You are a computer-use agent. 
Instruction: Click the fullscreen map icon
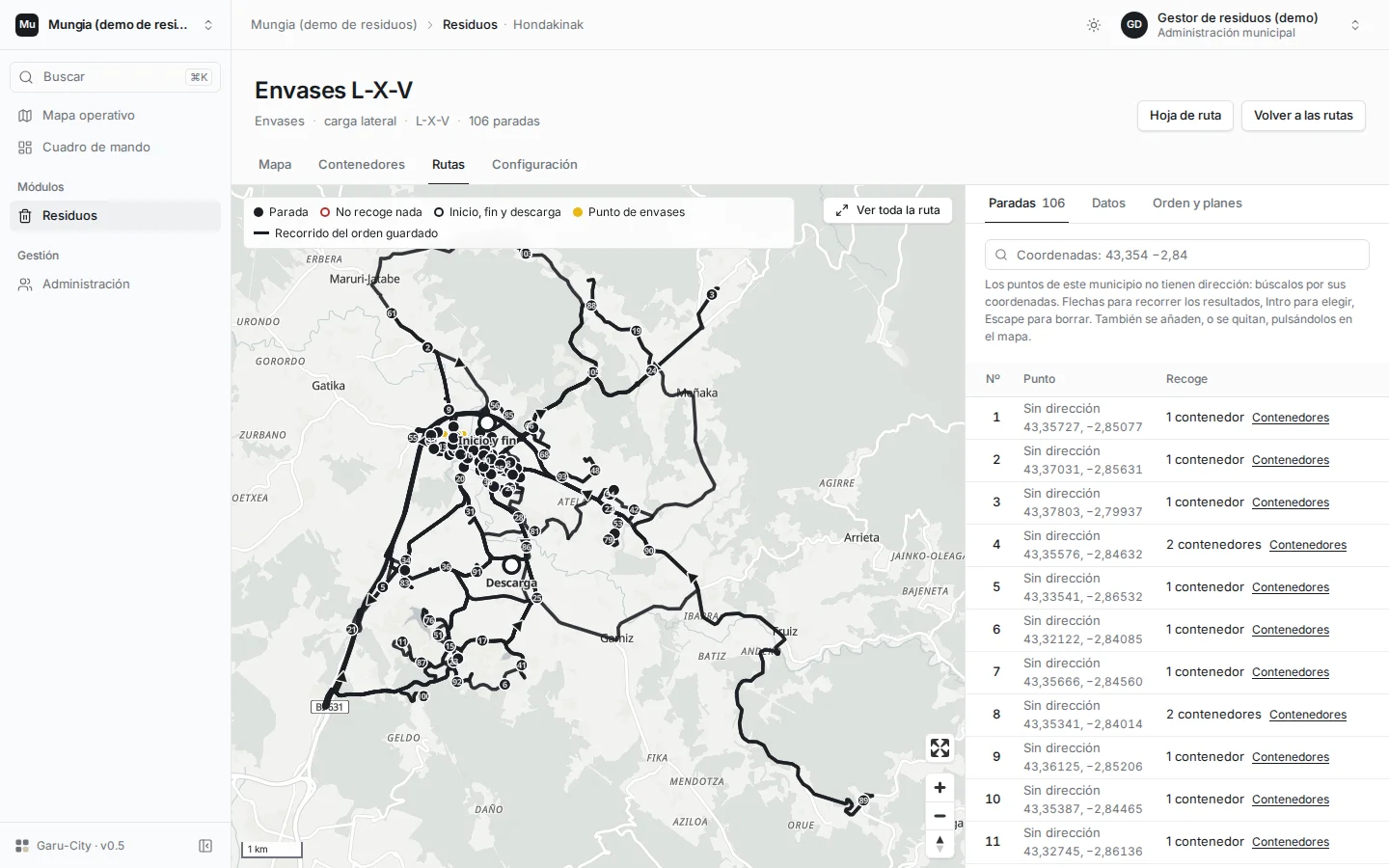pyautogui.click(x=940, y=747)
